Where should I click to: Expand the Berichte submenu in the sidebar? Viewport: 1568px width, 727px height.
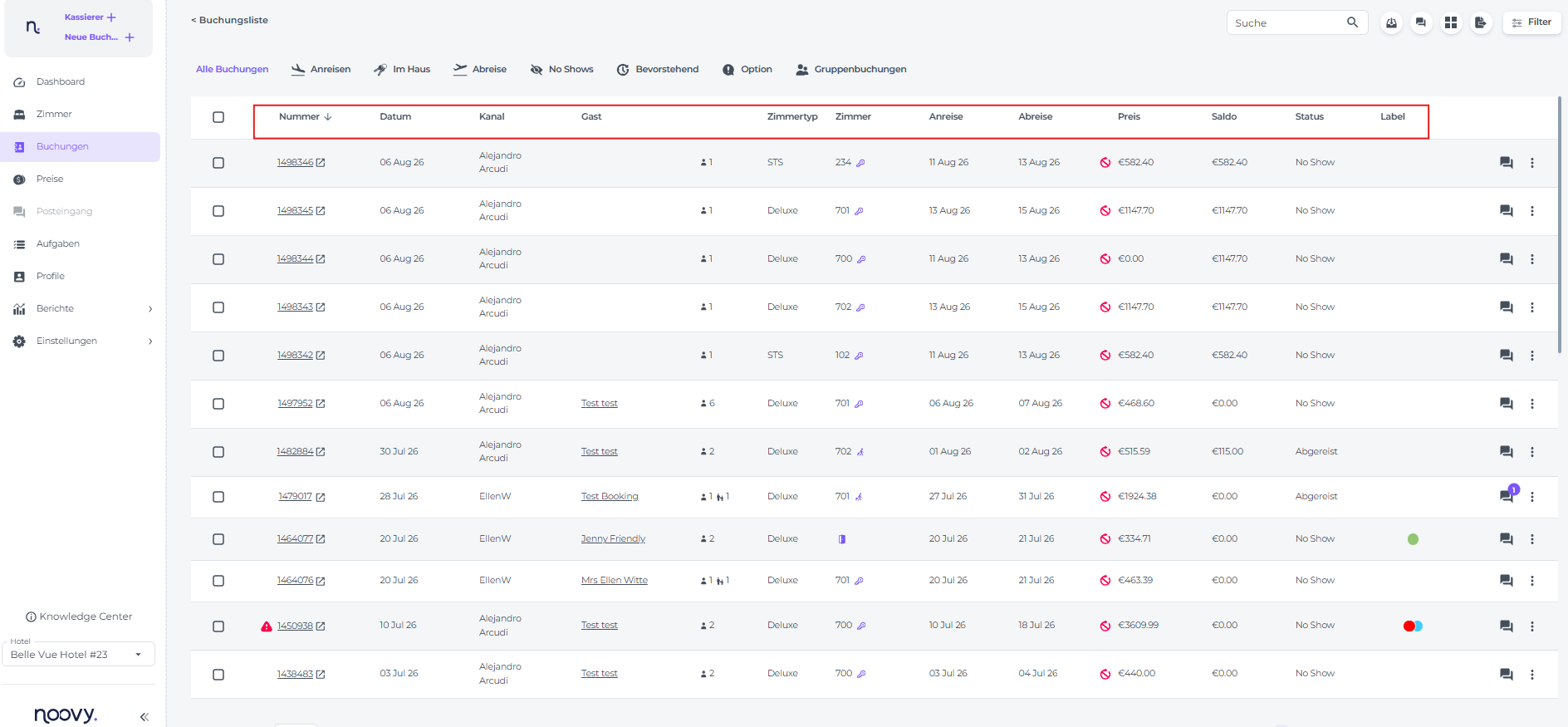(x=150, y=309)
